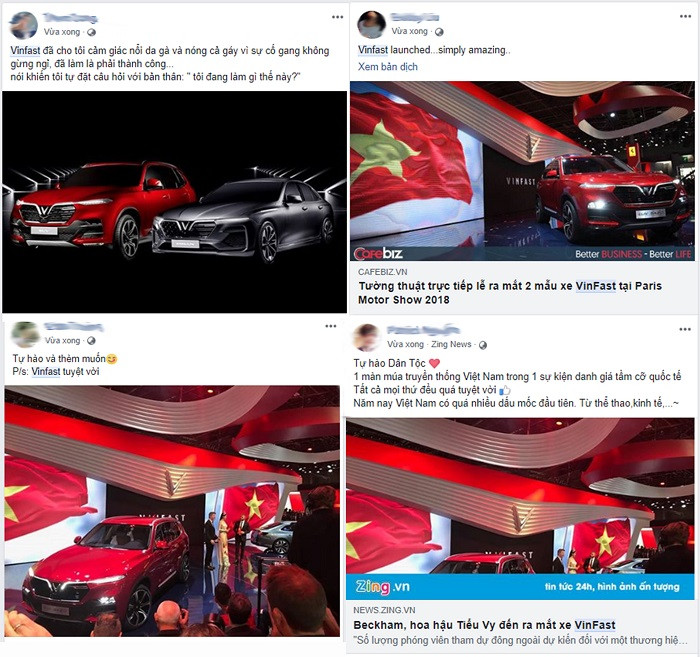Screen dimensions: 700x657
Task: Open three-dot menu on 'Tự hào Dân Tộc' post
Action: (x=685, y=329)
